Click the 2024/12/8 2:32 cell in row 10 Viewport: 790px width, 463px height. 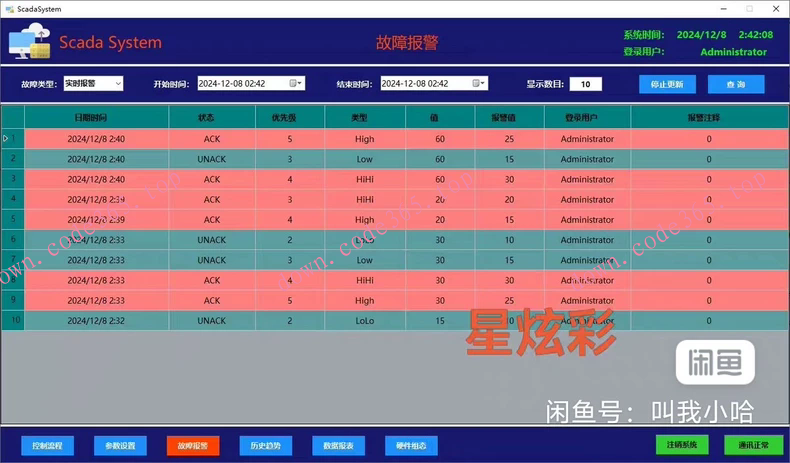click(x=96, y=320)
